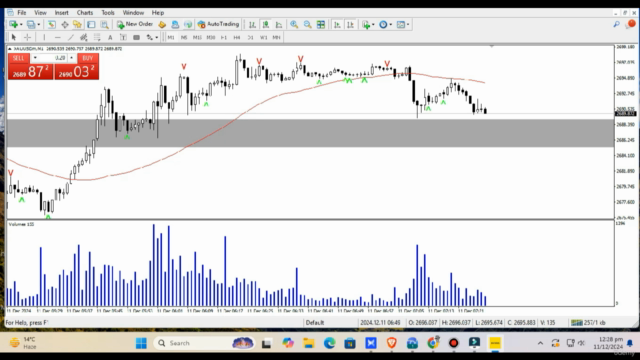Switch to H1 timeframe
The image size is (640, 360).
click(x=224, y=37)
